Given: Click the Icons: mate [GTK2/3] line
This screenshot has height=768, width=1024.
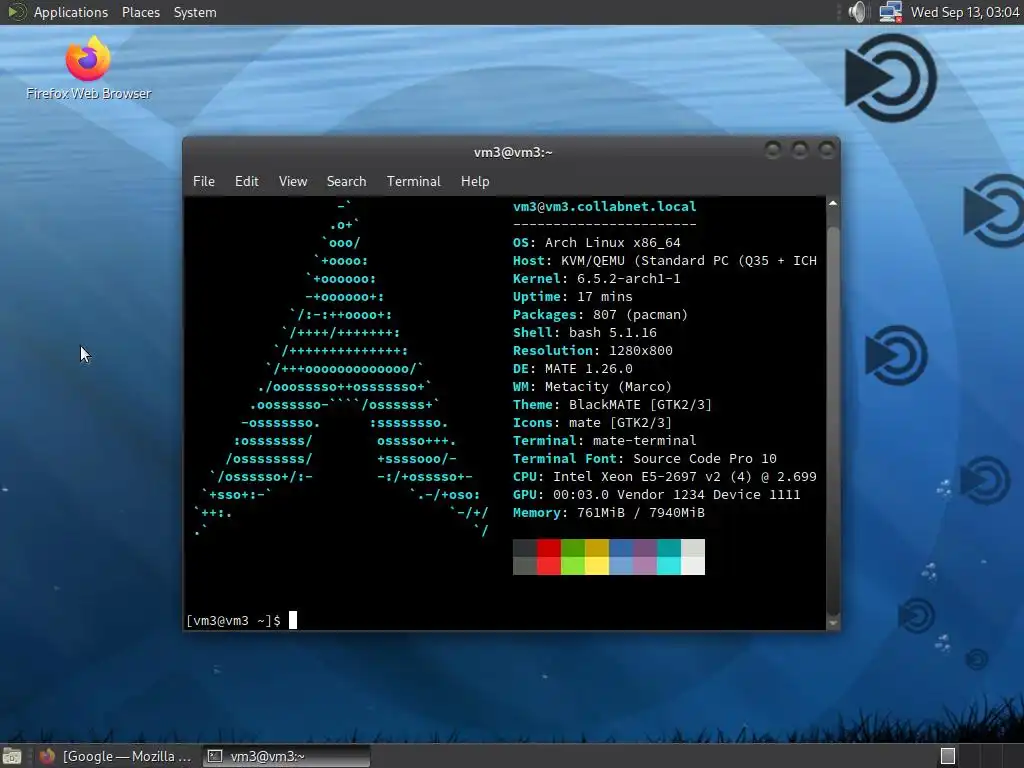Looking at the screenshot, I should coord(592,423).
